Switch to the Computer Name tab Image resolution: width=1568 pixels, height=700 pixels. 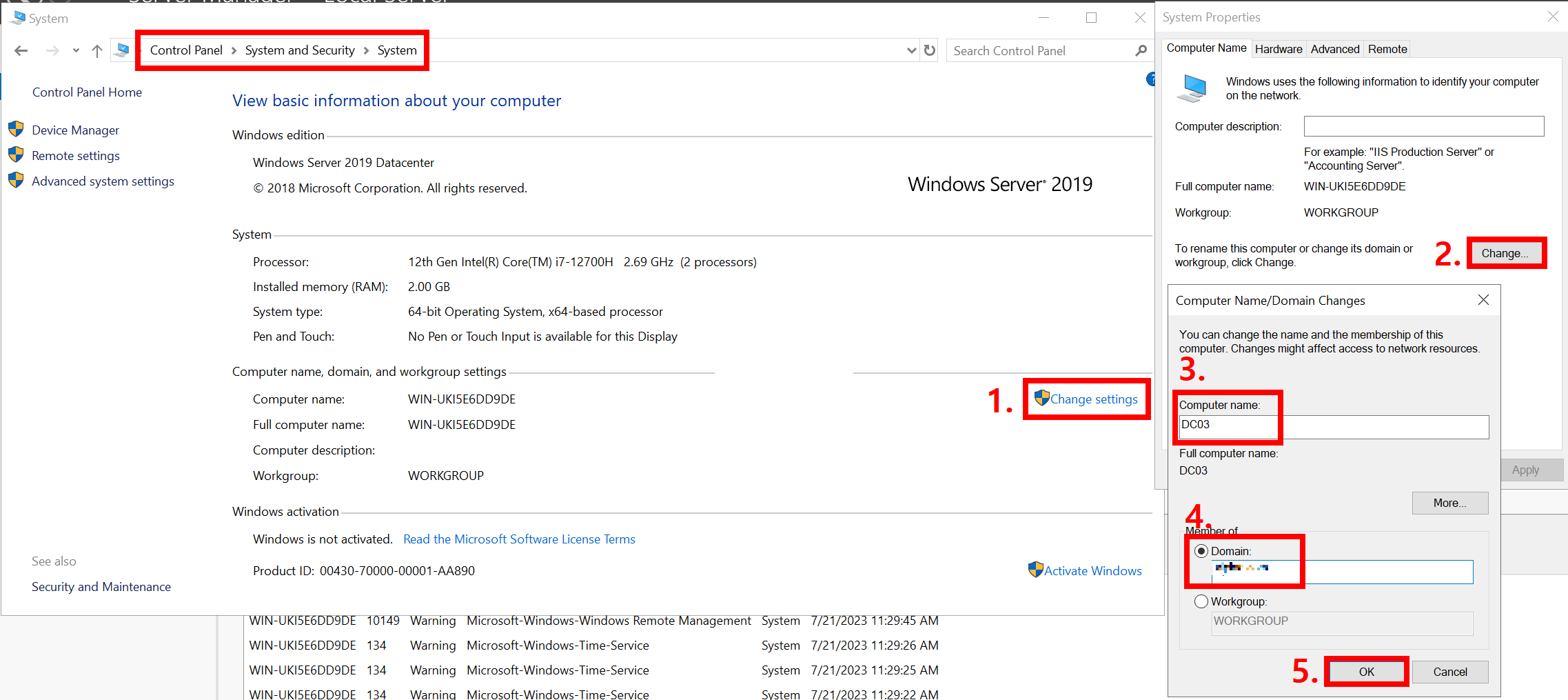coord(1206,48)
